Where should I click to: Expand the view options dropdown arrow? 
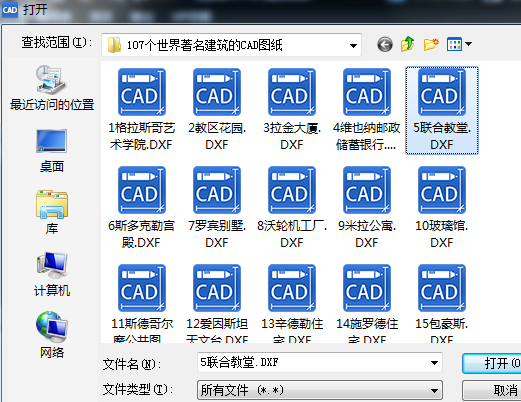pos(468,44)
